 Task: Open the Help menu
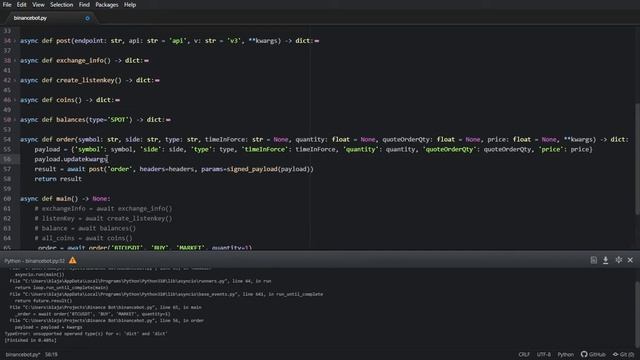point(130,5)
